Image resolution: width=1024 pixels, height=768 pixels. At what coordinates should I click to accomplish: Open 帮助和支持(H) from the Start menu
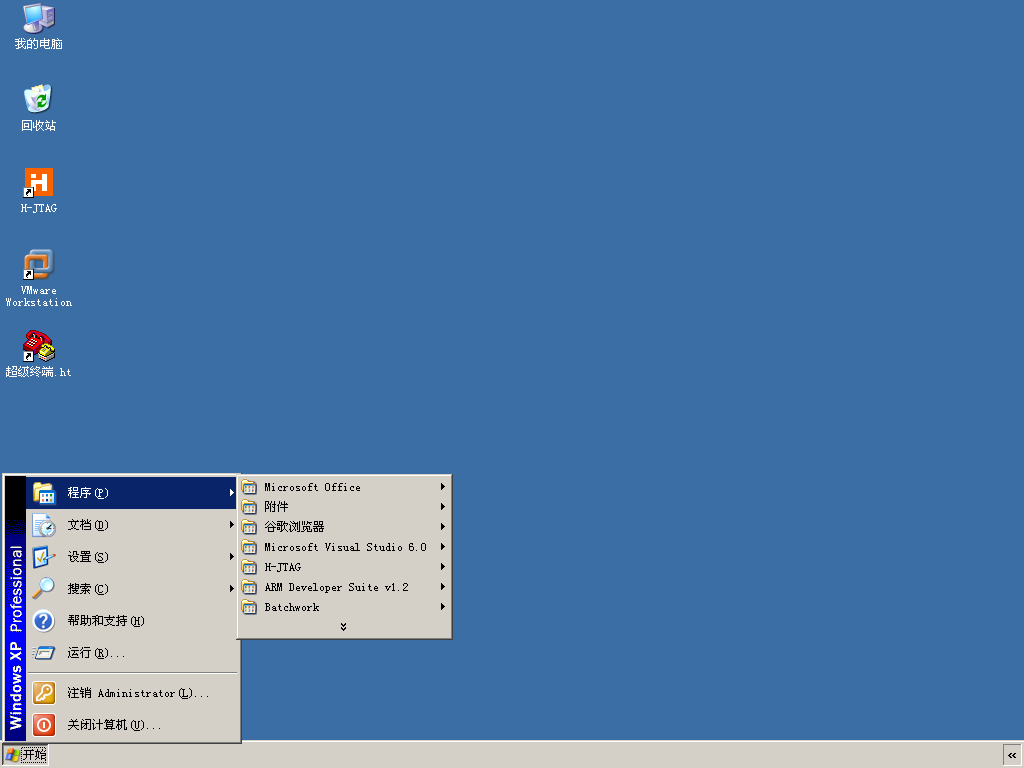pyautogui.click(x=132, y=620)
